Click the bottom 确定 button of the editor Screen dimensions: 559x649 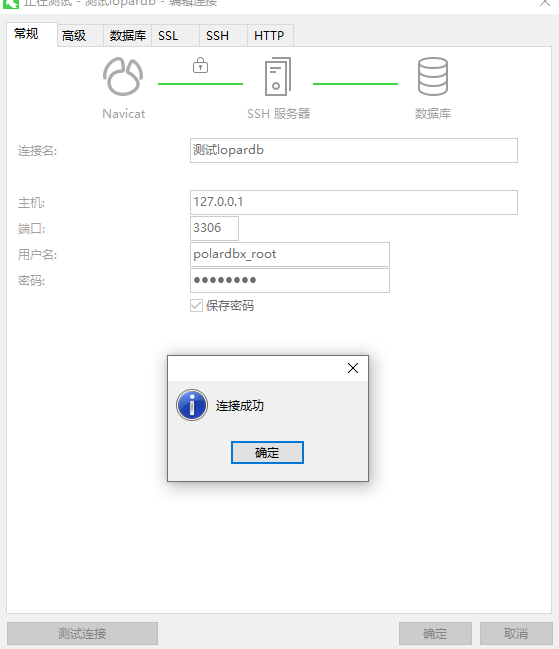click(435, 633)
